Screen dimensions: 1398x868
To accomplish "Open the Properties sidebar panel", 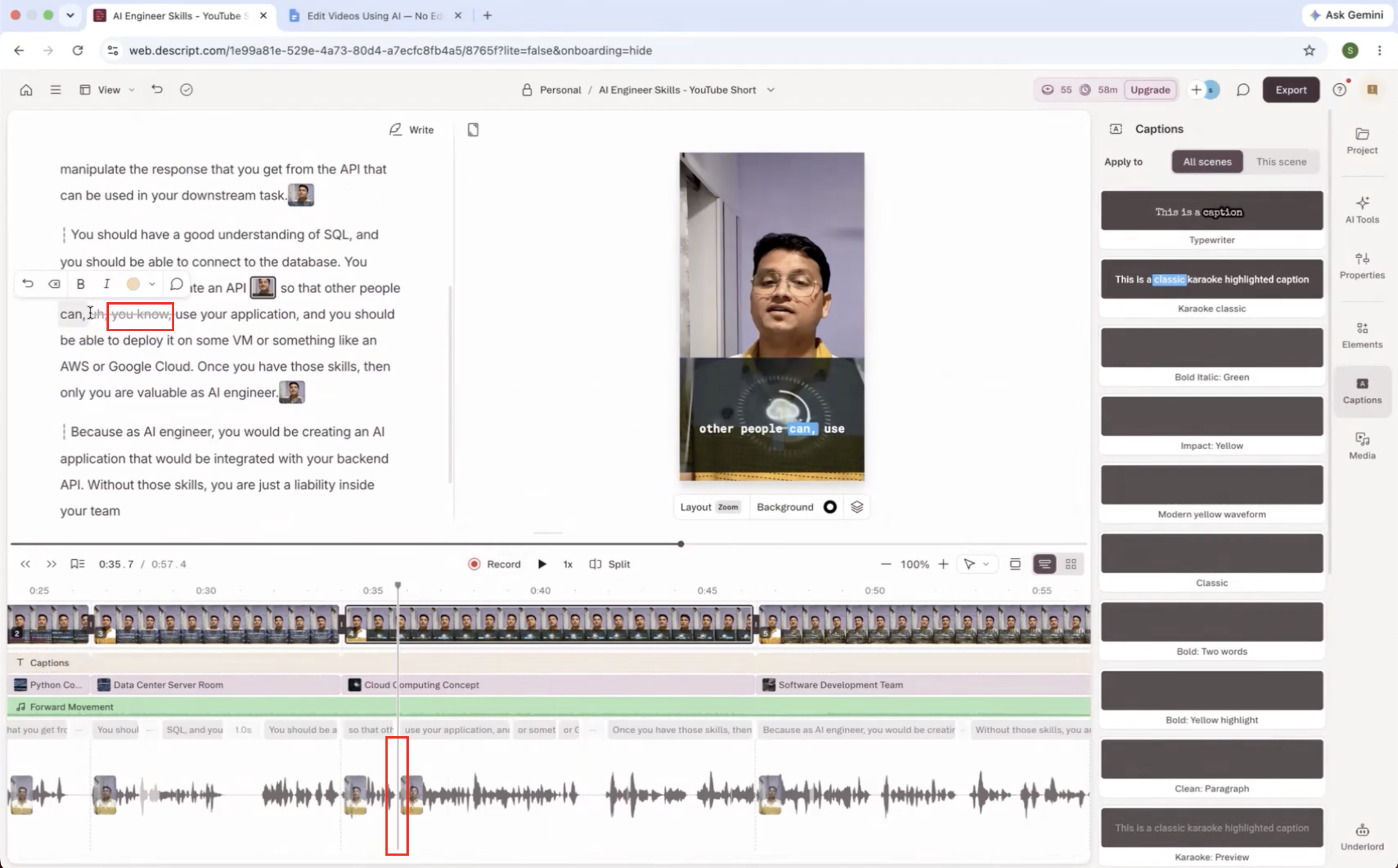I will tap(1362, 266).
